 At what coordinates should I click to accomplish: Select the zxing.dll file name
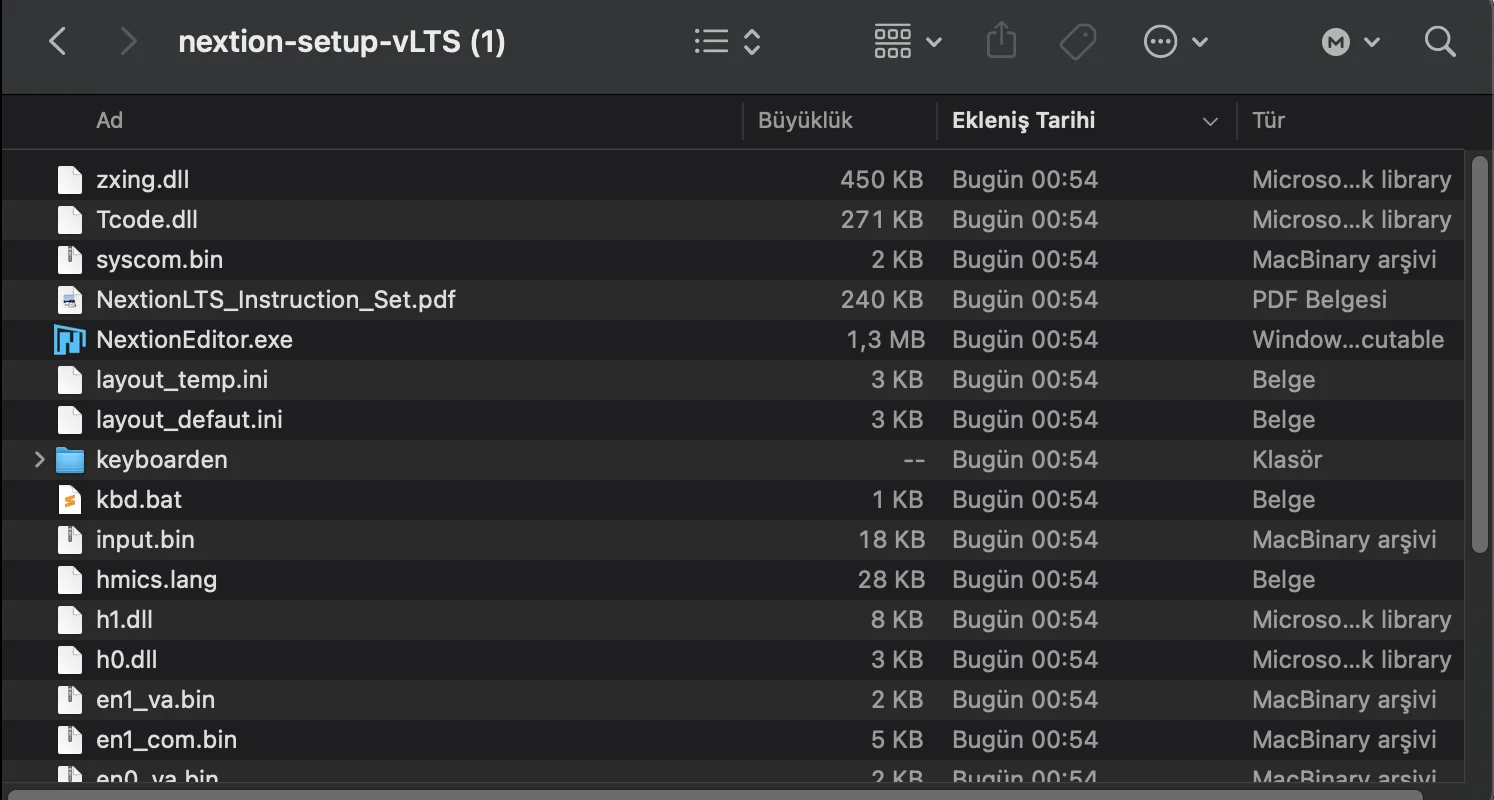[x=143, y=180]
